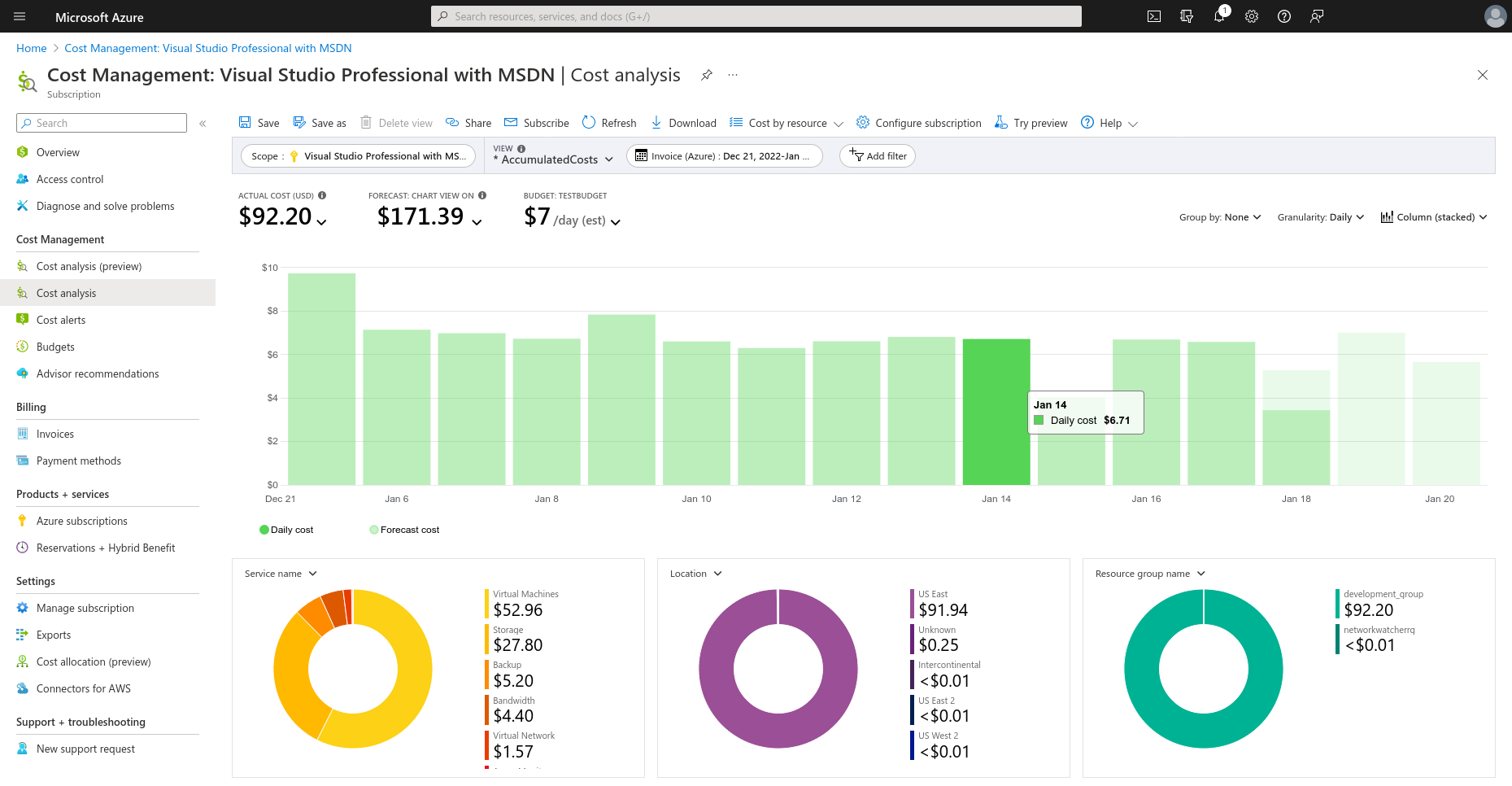Open the Location pivot dropdown

696,574
